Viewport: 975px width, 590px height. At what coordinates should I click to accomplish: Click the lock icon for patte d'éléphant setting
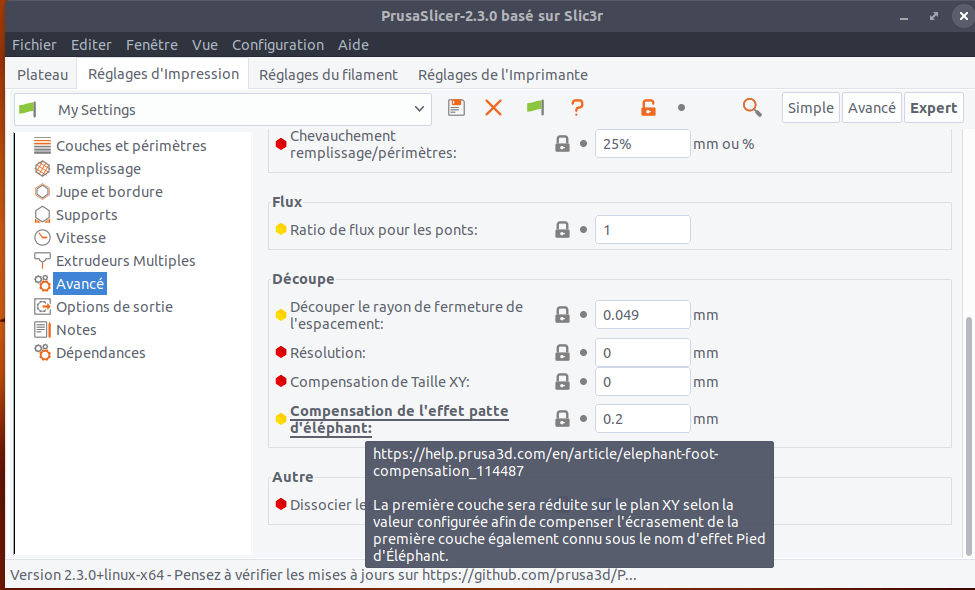pos(562,418)
